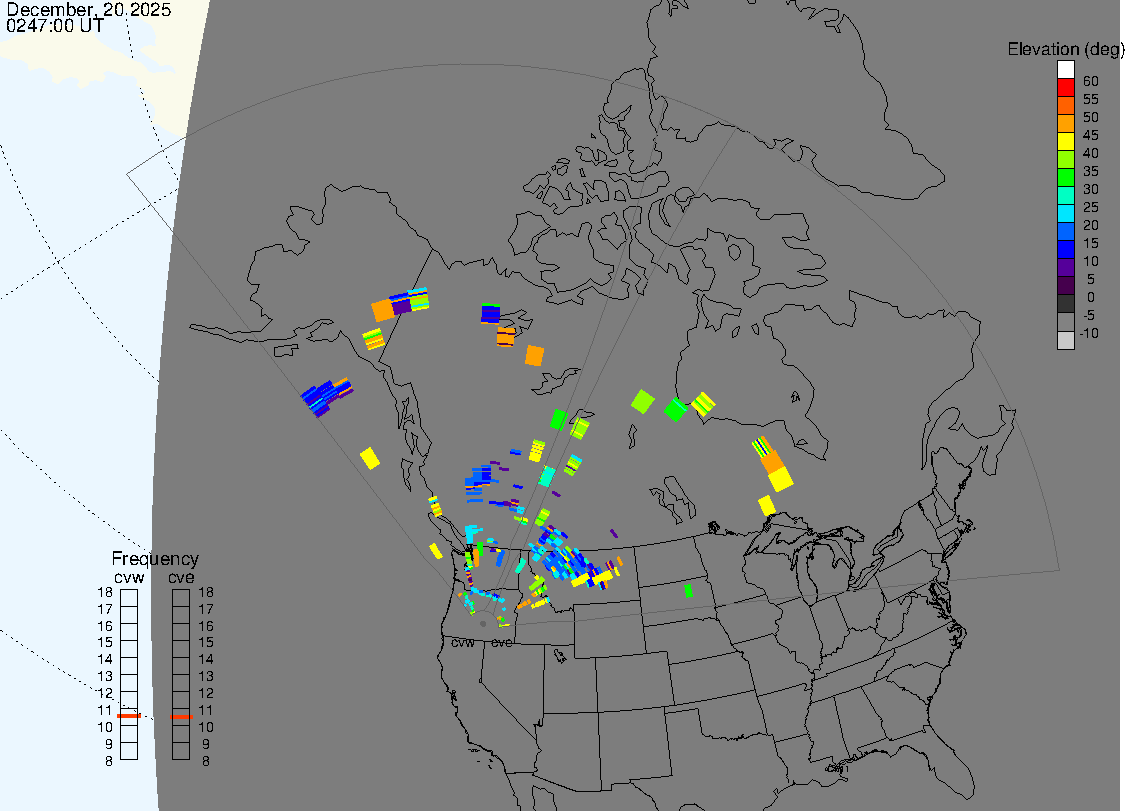Click the '14' label right of the cve scale
1125x811 pixels.
(206, 660)
